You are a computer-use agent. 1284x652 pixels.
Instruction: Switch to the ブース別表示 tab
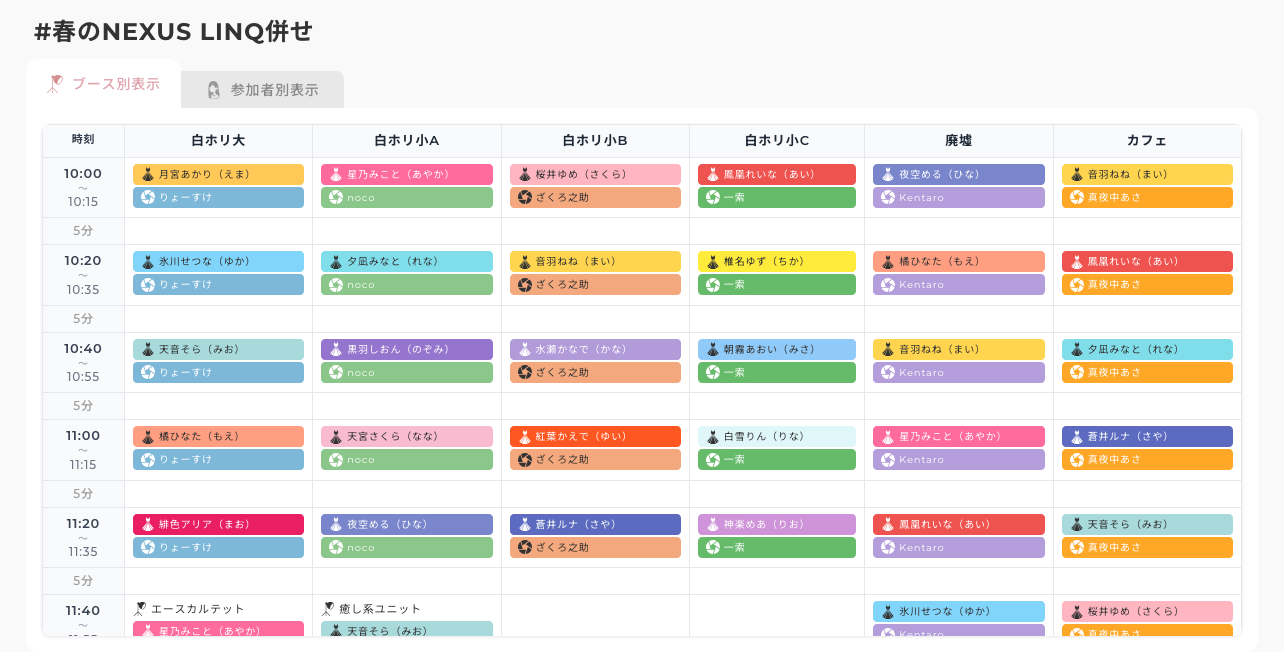[104, 84]
